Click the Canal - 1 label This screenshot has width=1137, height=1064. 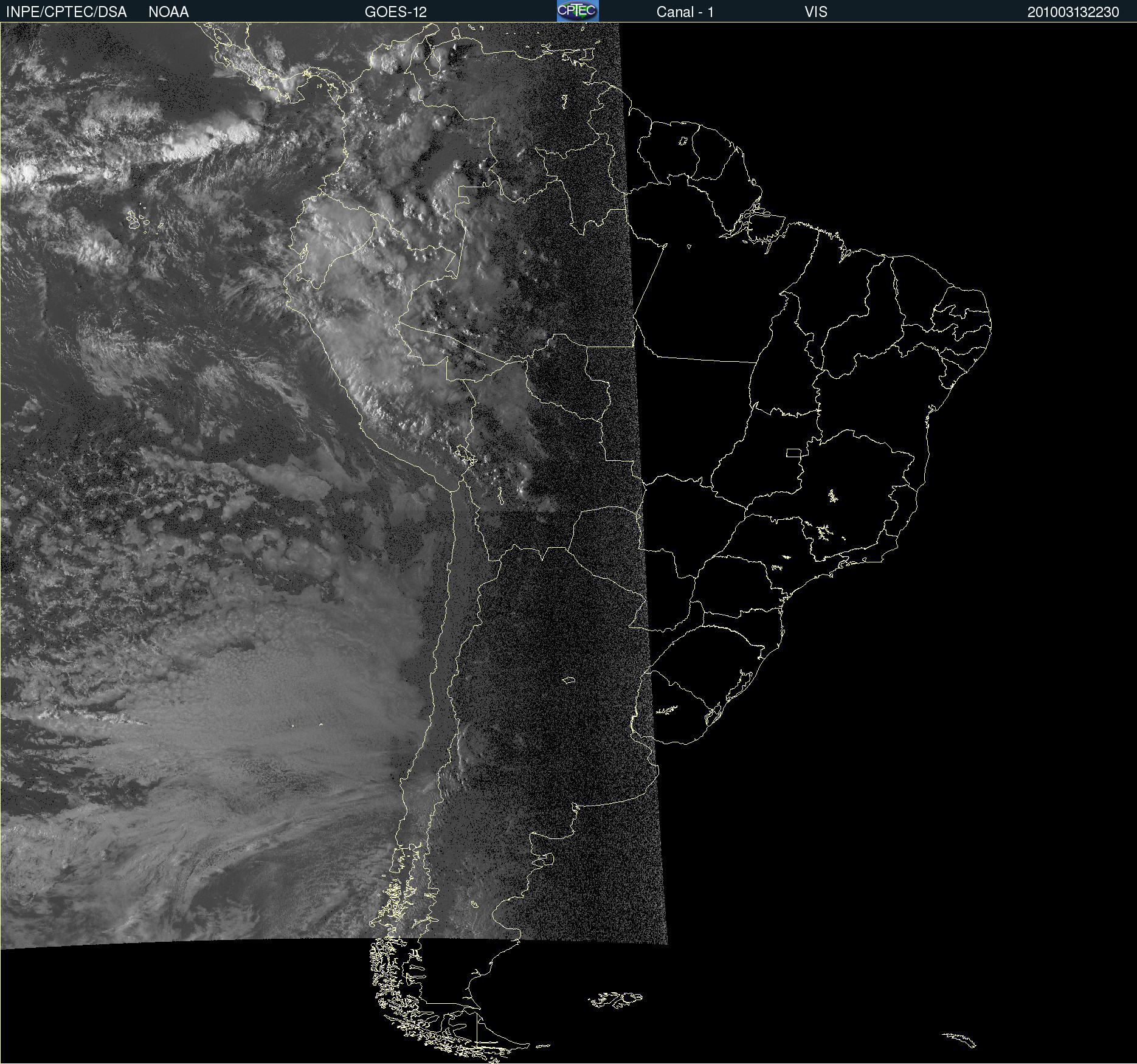(685, 12)
